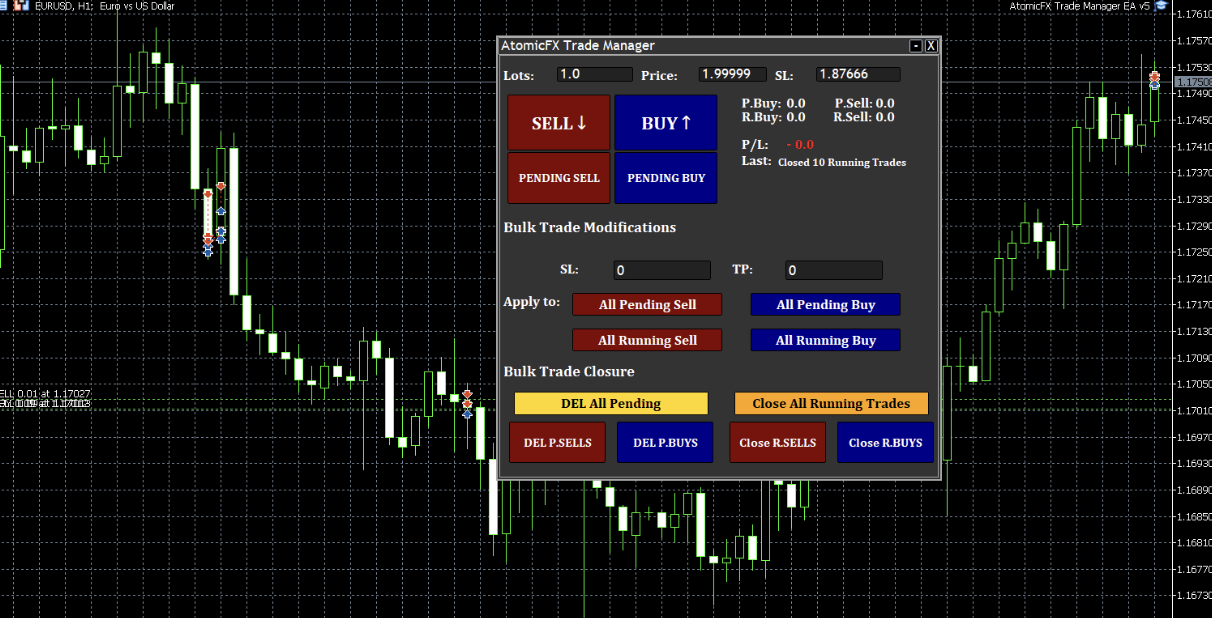Click the current price label on price axis
The image size is (1212, 618).
[1193, 82]
